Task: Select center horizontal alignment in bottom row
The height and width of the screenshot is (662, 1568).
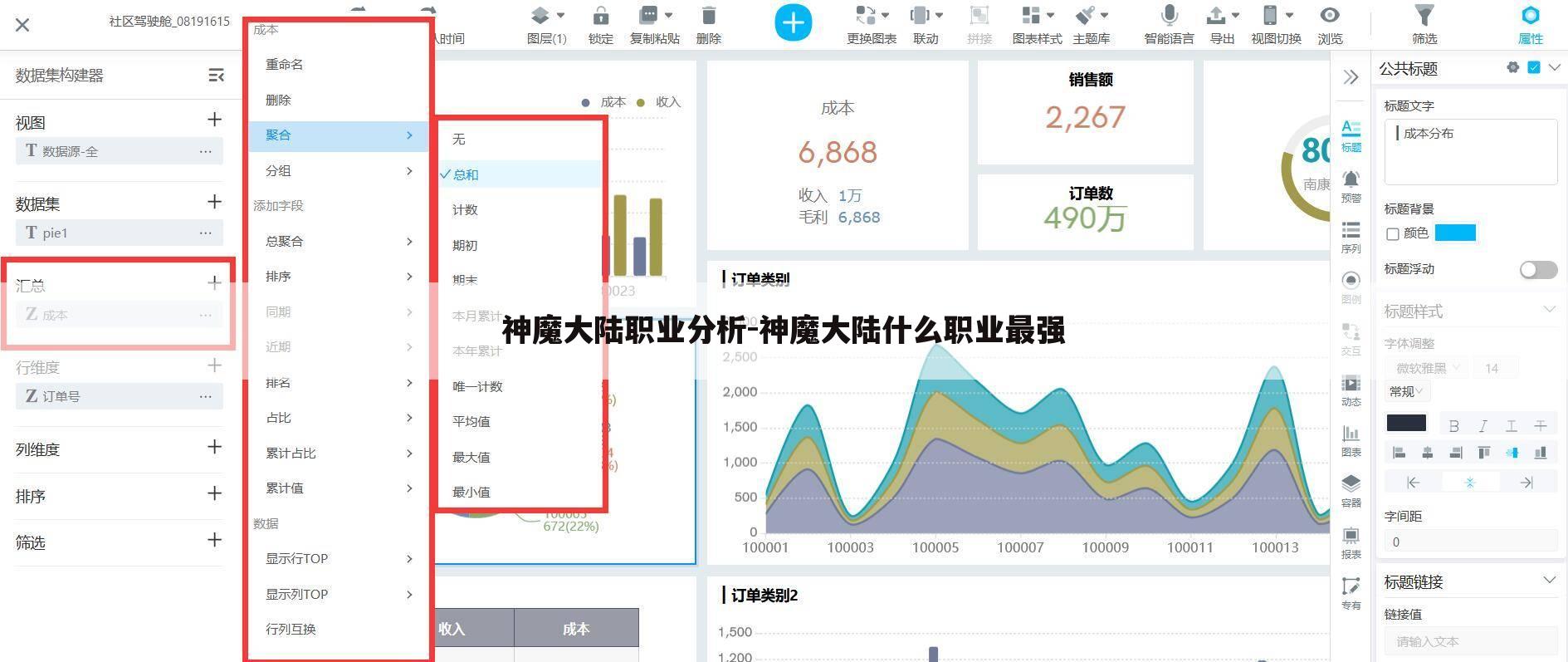Action: point(1470,482)
